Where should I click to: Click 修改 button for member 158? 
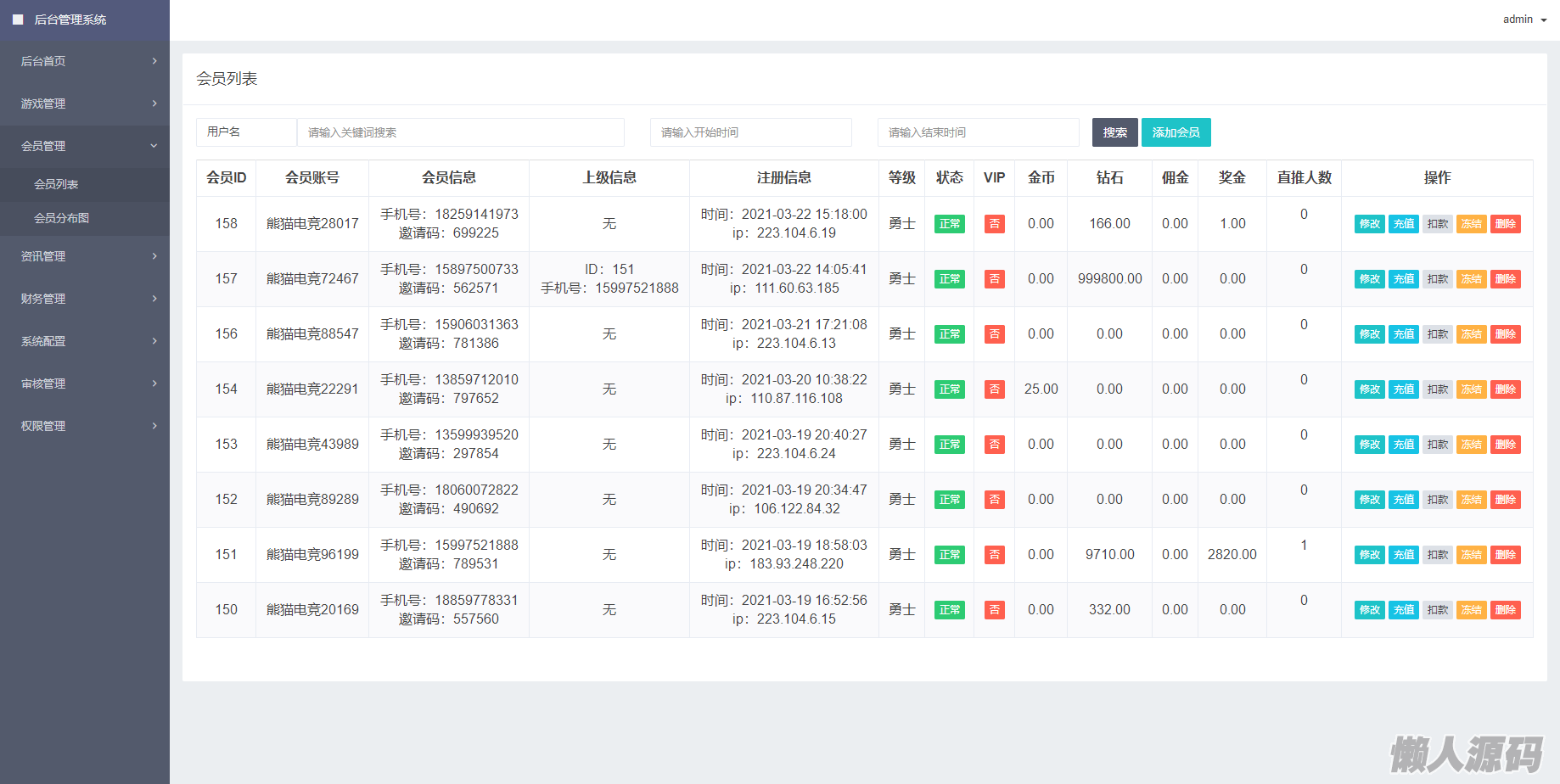(1369, 224)
